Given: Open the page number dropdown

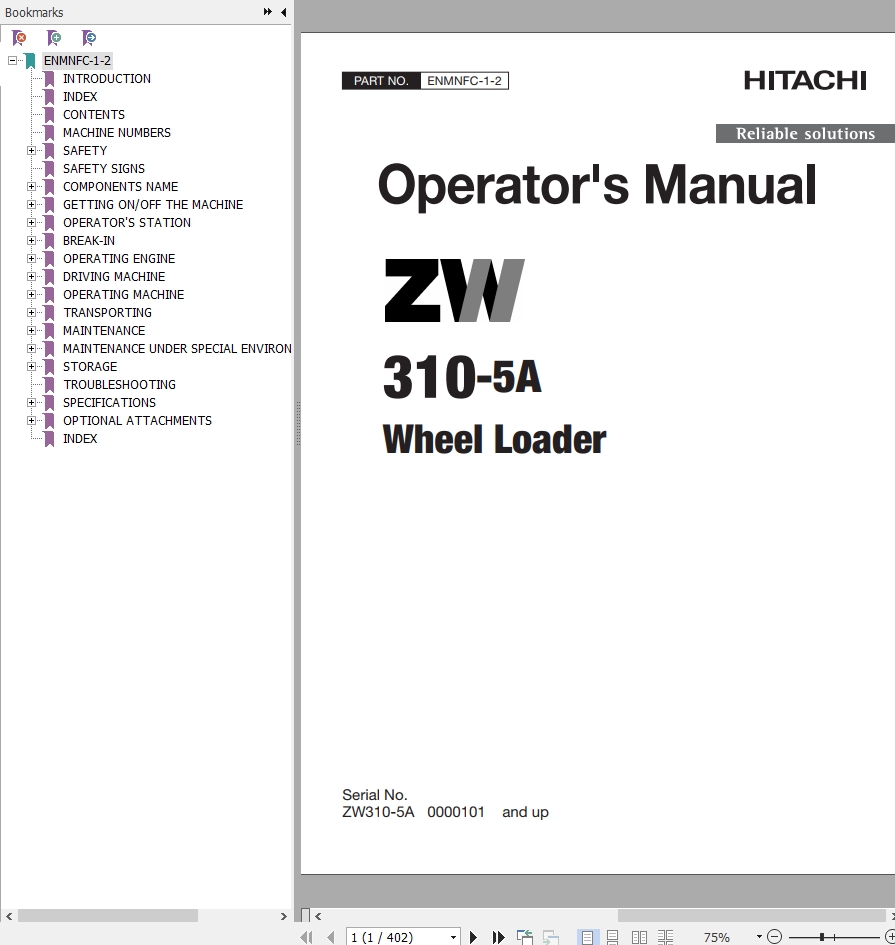Looking at the screenshot, I should pyautogui.click(x=453, y=937).
